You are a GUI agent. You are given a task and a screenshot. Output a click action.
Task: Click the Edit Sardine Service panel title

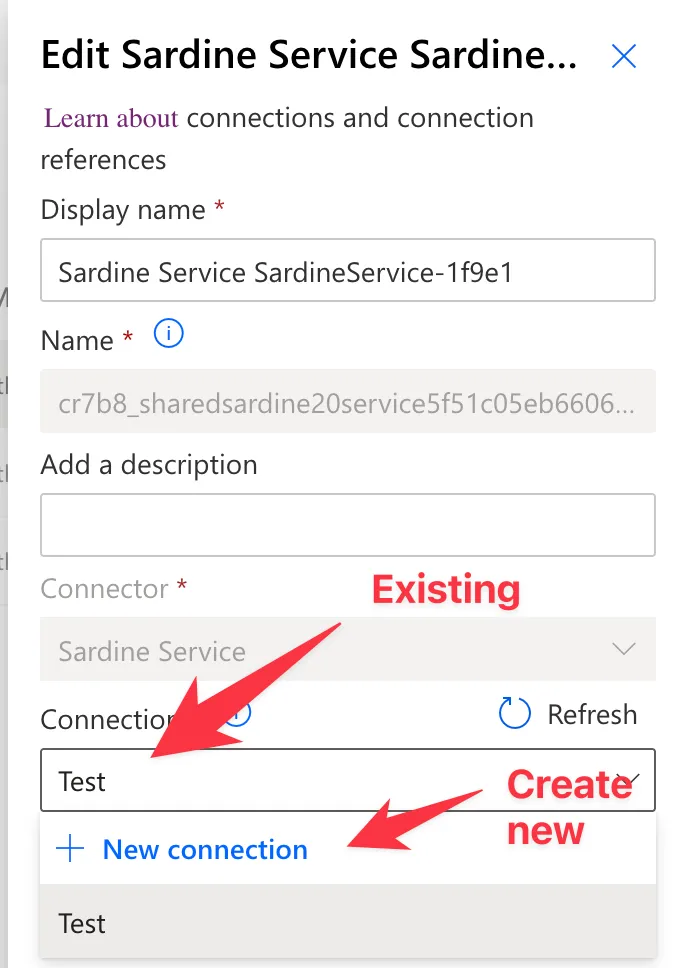(x=309, y=57)
